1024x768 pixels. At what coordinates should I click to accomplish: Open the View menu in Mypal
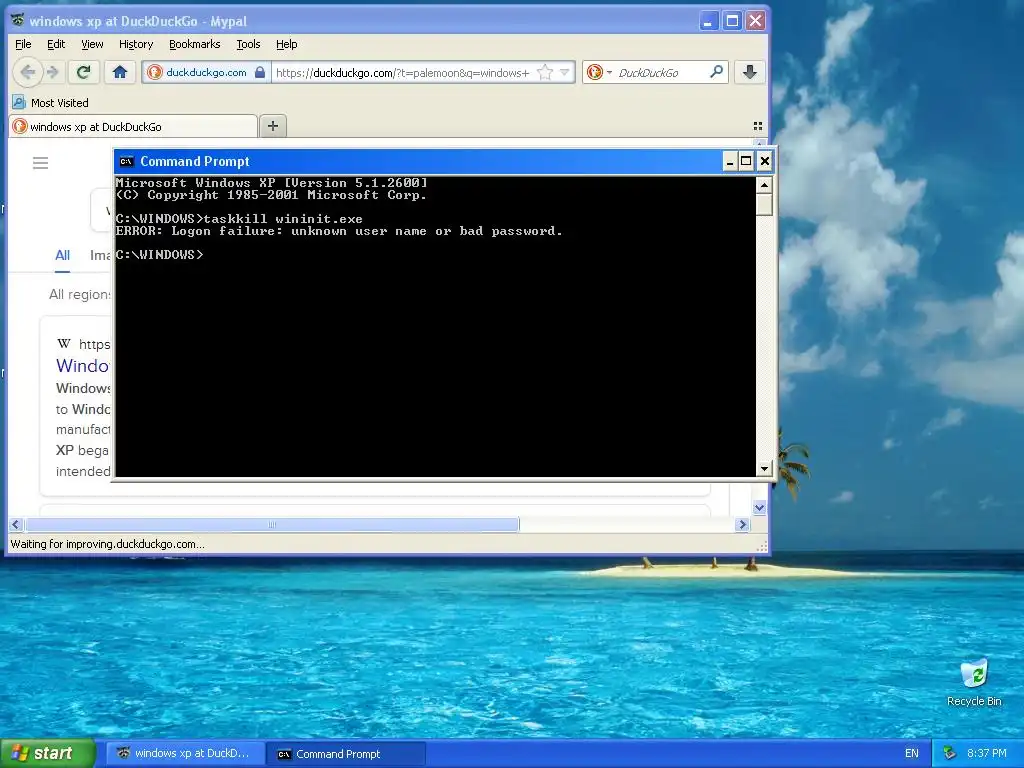(92, 44)
